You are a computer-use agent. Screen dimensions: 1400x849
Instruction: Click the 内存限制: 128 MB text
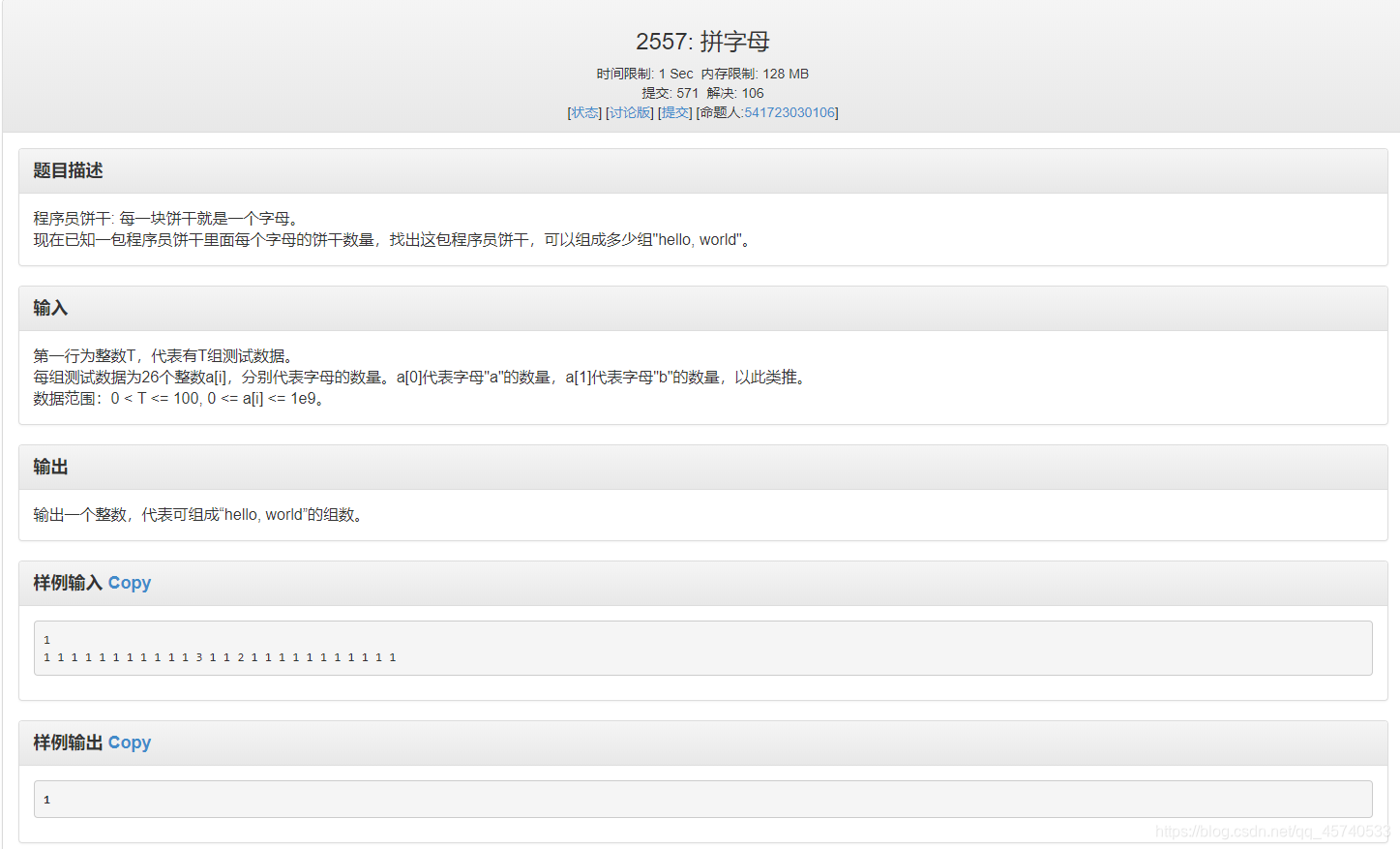(x=755, y=74)
